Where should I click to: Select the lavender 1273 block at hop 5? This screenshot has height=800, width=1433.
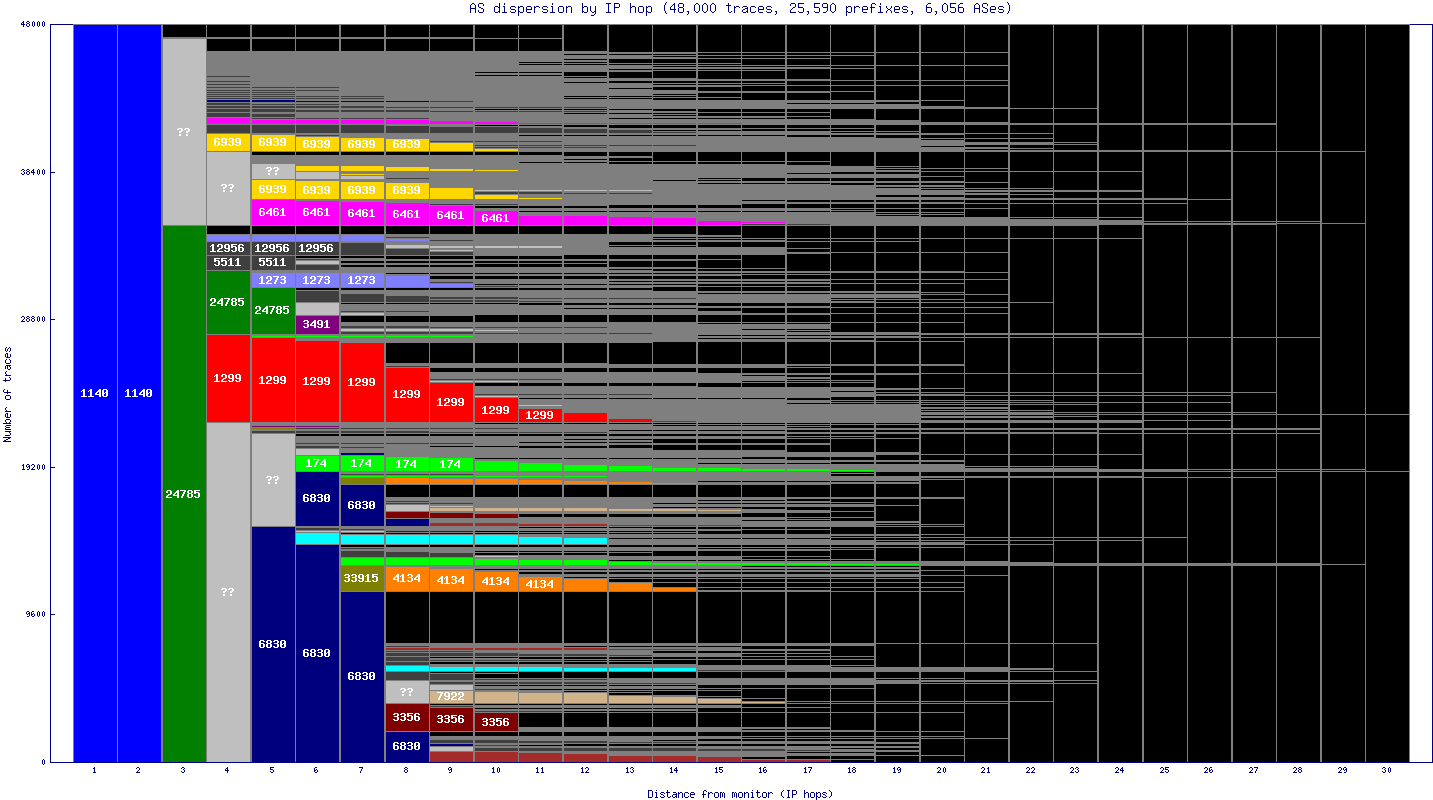pyautogui.click(x=273, y=280)
